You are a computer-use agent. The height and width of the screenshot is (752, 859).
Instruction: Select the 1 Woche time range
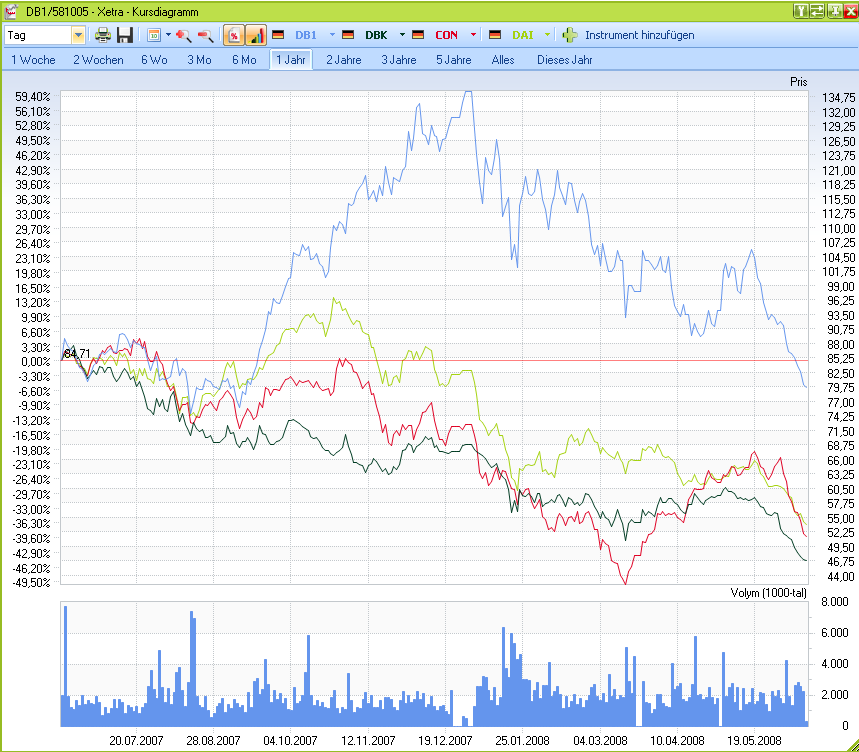(x=33, y=60)
